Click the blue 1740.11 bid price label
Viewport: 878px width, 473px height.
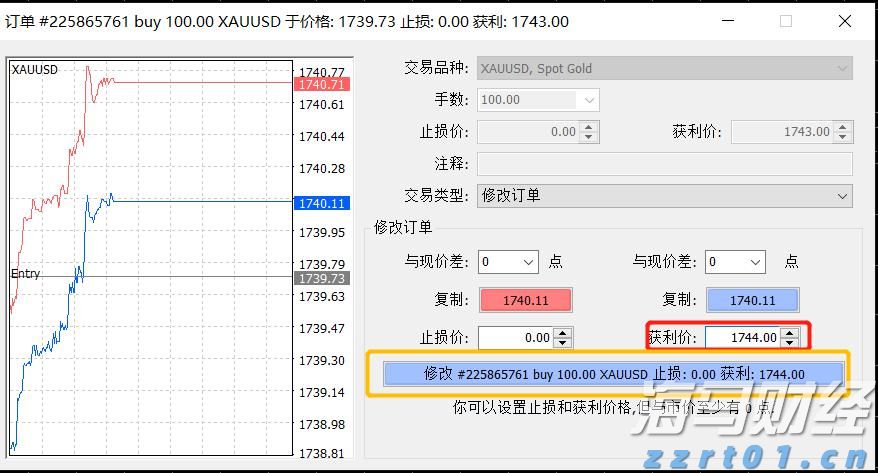322,203
